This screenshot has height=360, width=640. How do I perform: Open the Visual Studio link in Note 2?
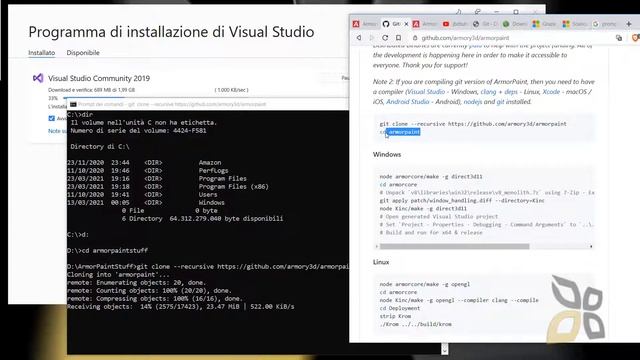pos(426,92)
